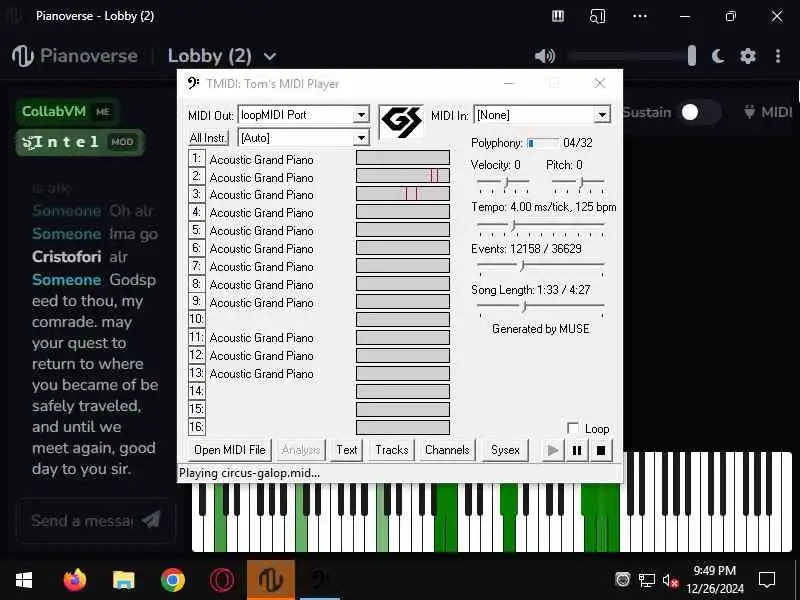The image size is (800, 600).
Task: Toggle channel 3 button
Action: coord(196,194)
